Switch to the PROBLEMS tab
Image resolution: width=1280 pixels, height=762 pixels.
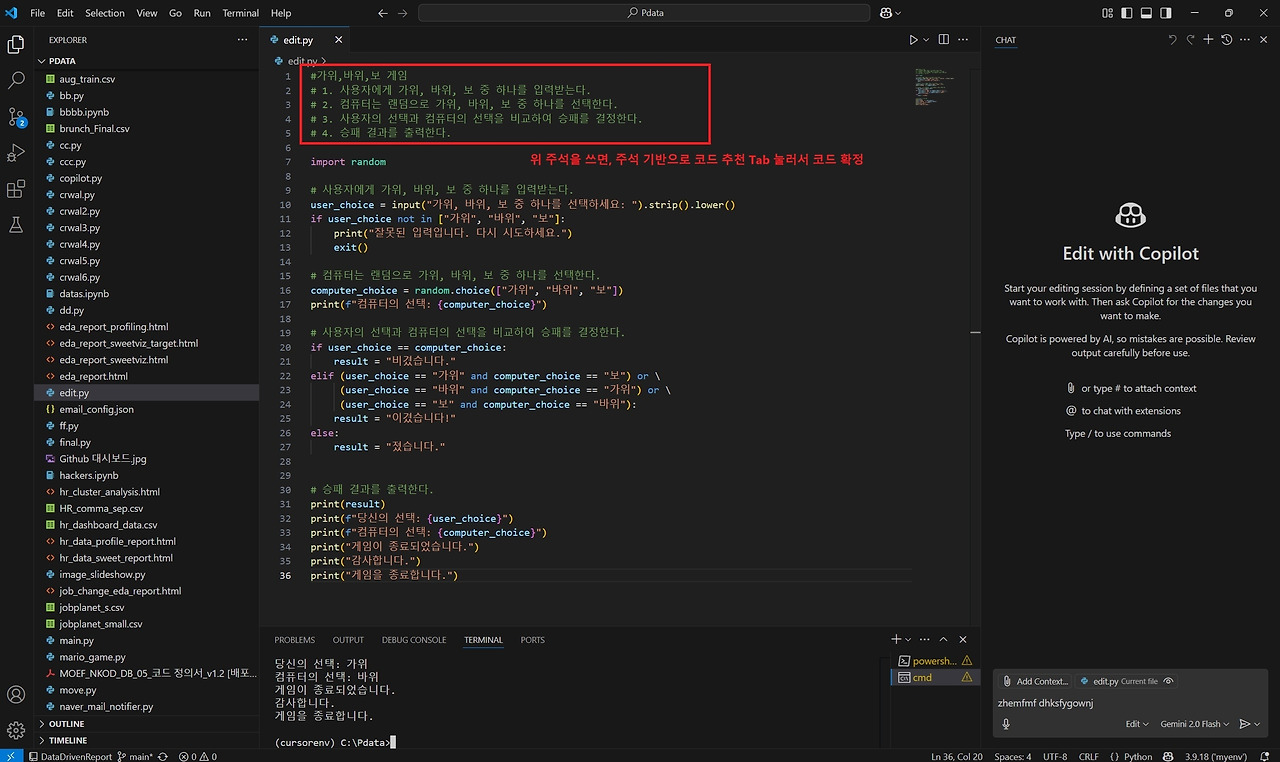[294, 639]
